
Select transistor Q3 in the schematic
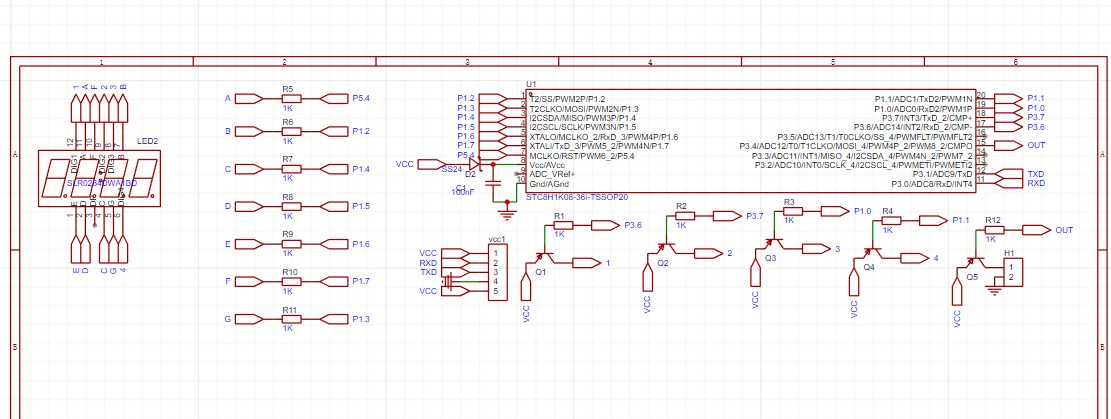(771, 243)
